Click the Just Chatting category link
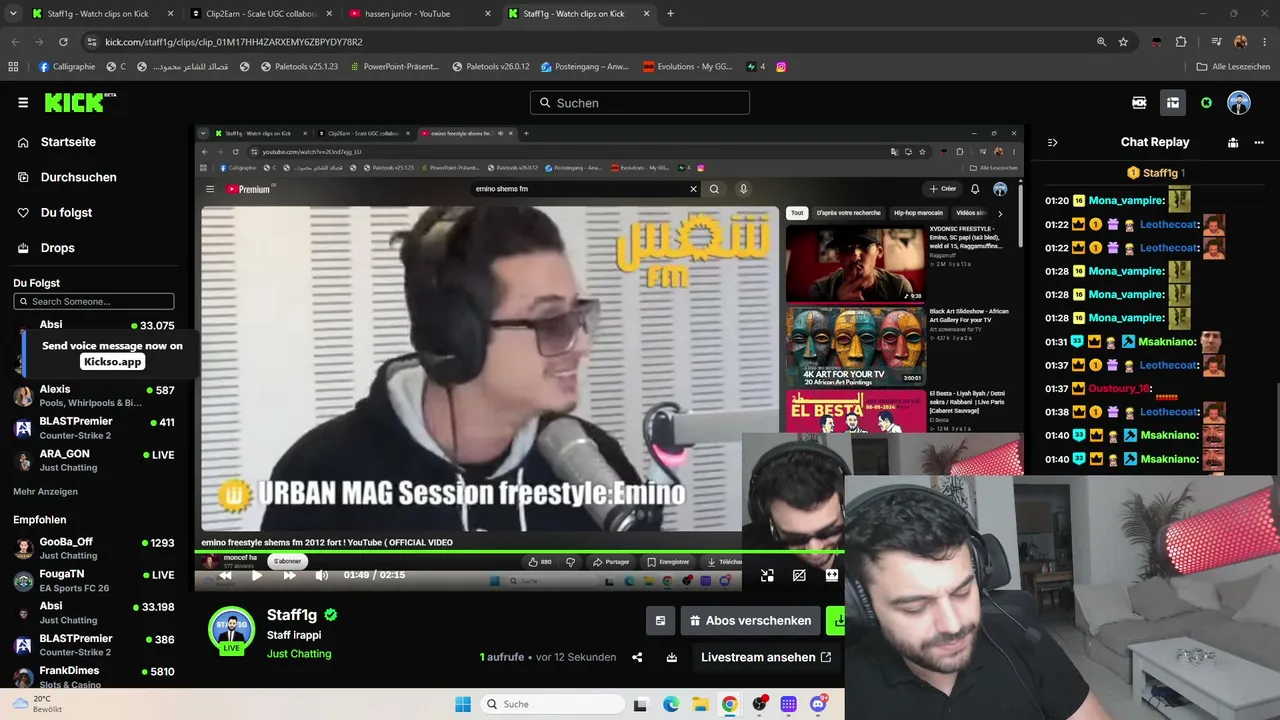The image size is (1280, 720). (x=299, y=654)
